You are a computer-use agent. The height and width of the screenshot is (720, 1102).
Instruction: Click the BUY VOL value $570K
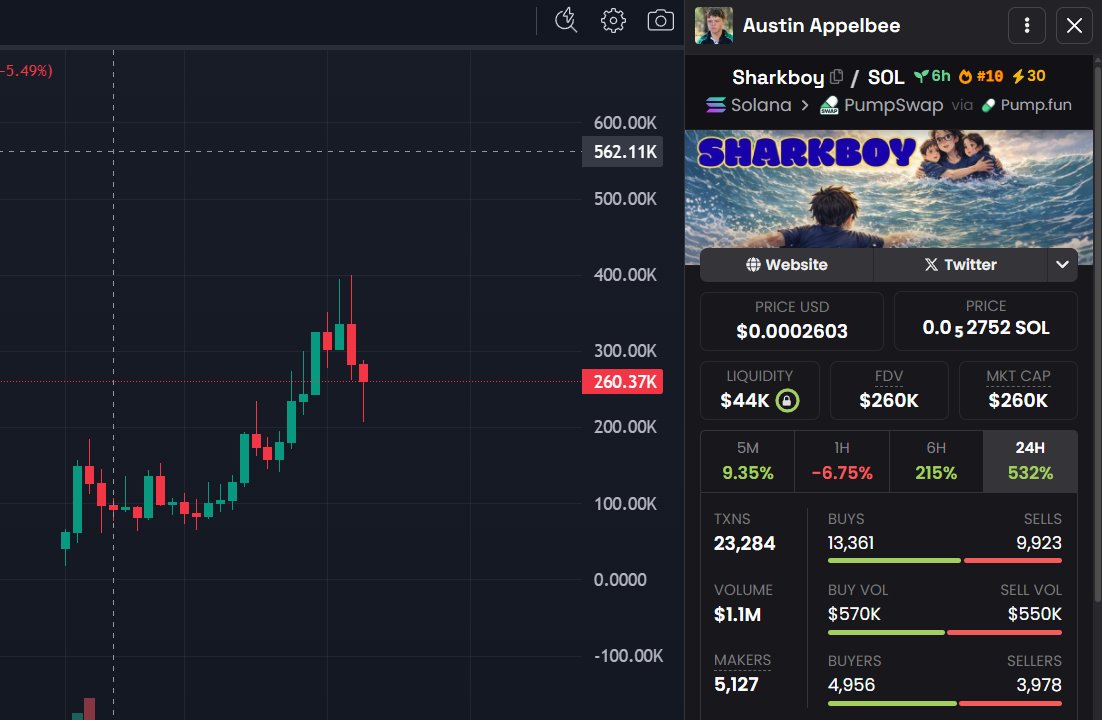[854, 614]
